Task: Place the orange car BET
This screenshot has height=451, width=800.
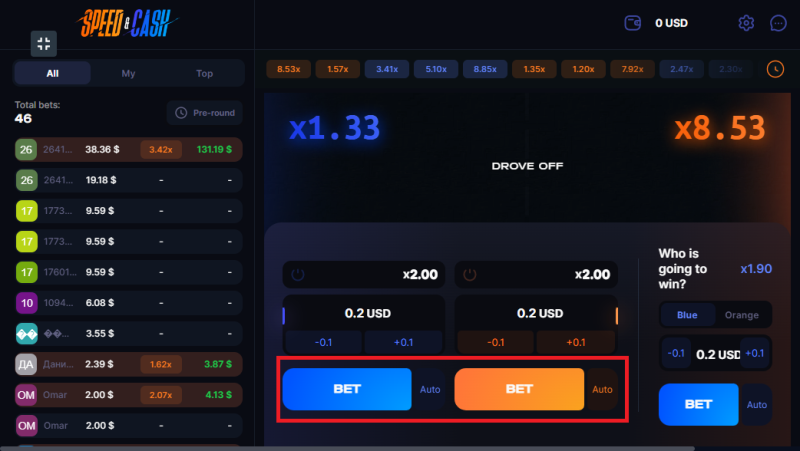Action: click(519, 389)
